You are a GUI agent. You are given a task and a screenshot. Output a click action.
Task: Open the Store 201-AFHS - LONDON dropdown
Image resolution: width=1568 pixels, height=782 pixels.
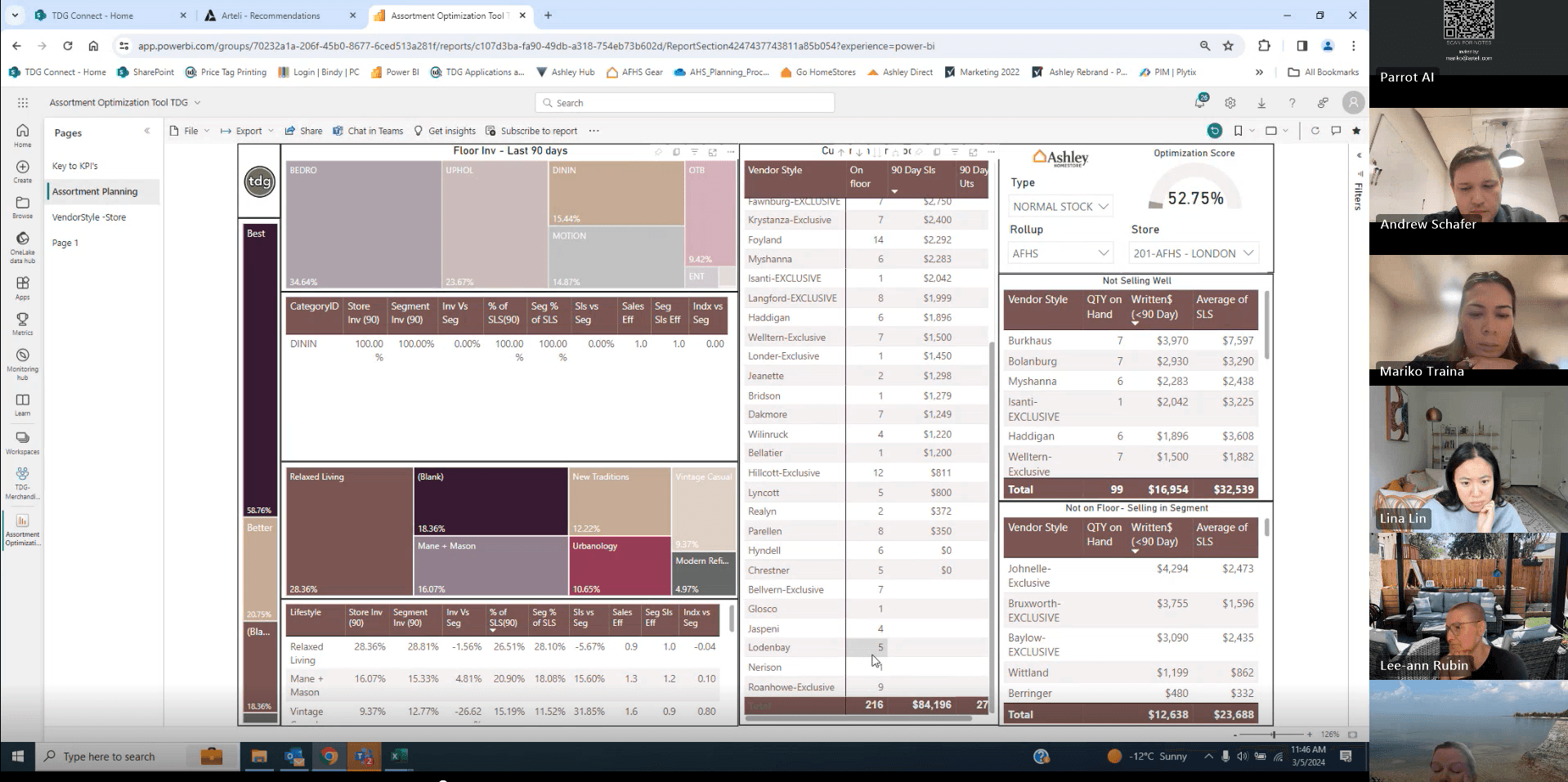pyautogui.click(x=1193, y=253)
